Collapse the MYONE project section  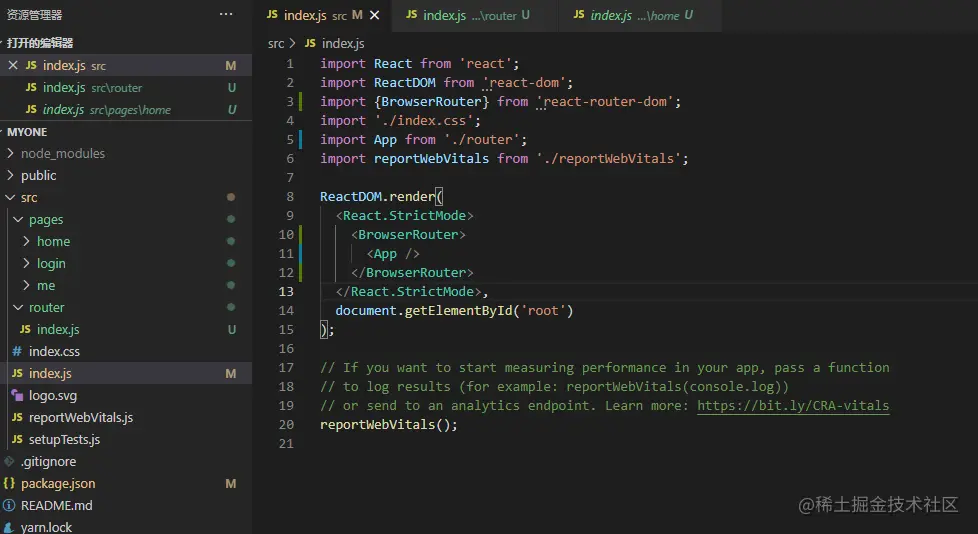pyautogui.click(x=27, y=132)
